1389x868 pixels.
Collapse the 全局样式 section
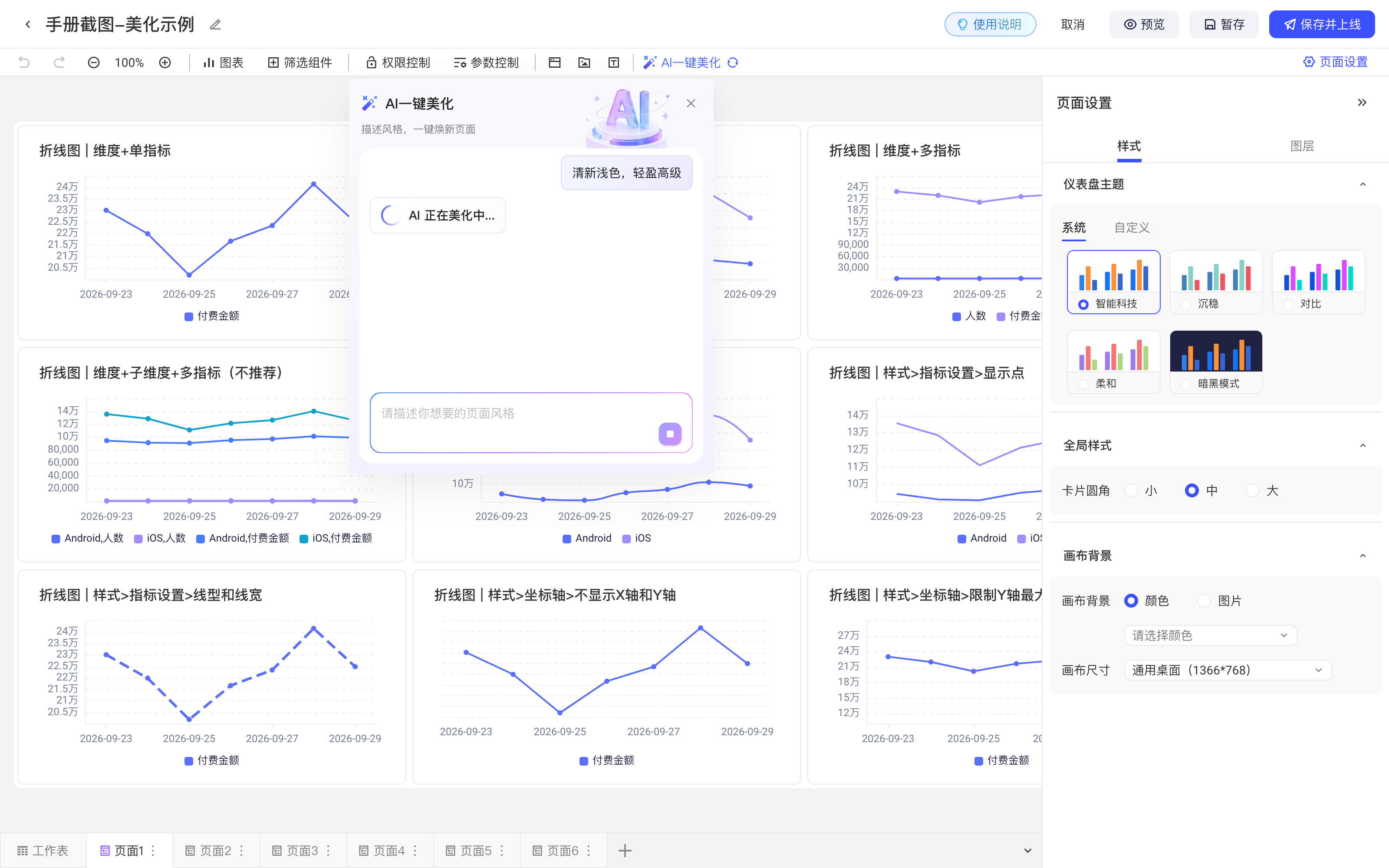1363,445
